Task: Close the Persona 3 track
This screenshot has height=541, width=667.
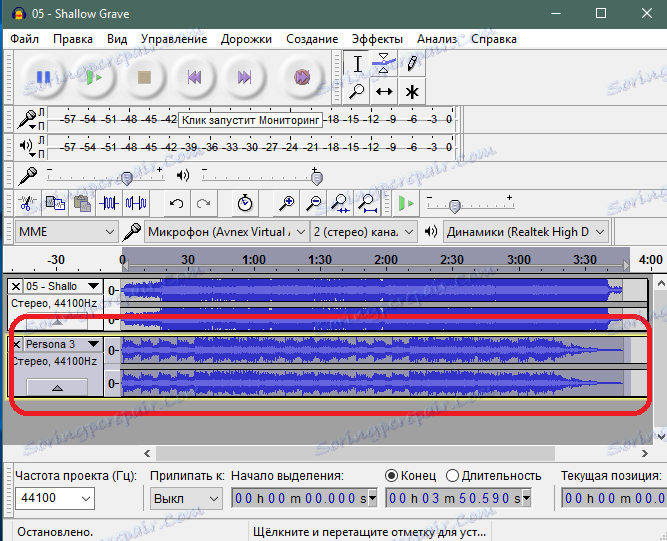Action: click(x=16, y=344)
